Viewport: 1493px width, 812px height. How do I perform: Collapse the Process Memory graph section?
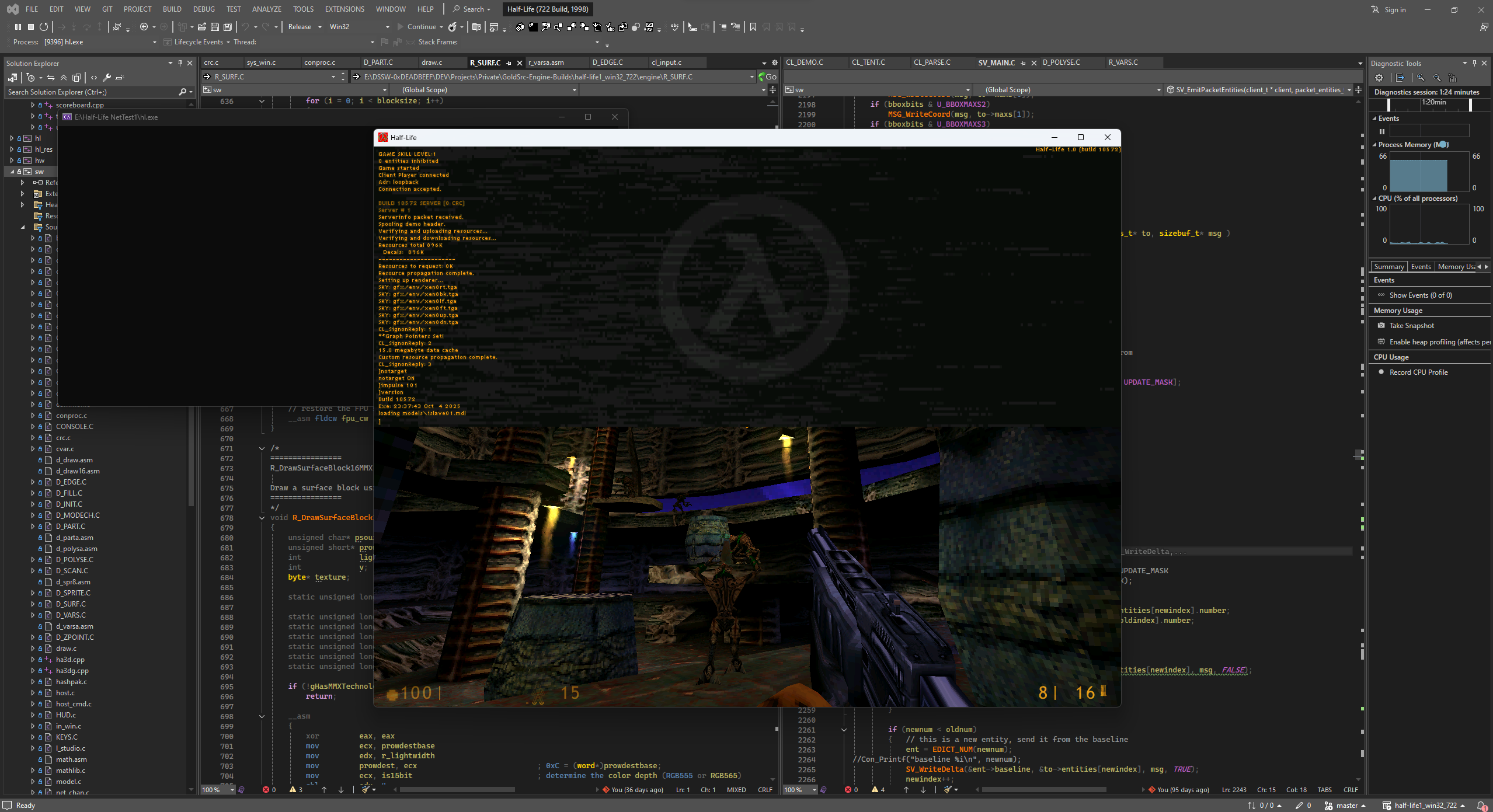point(1374,145)
